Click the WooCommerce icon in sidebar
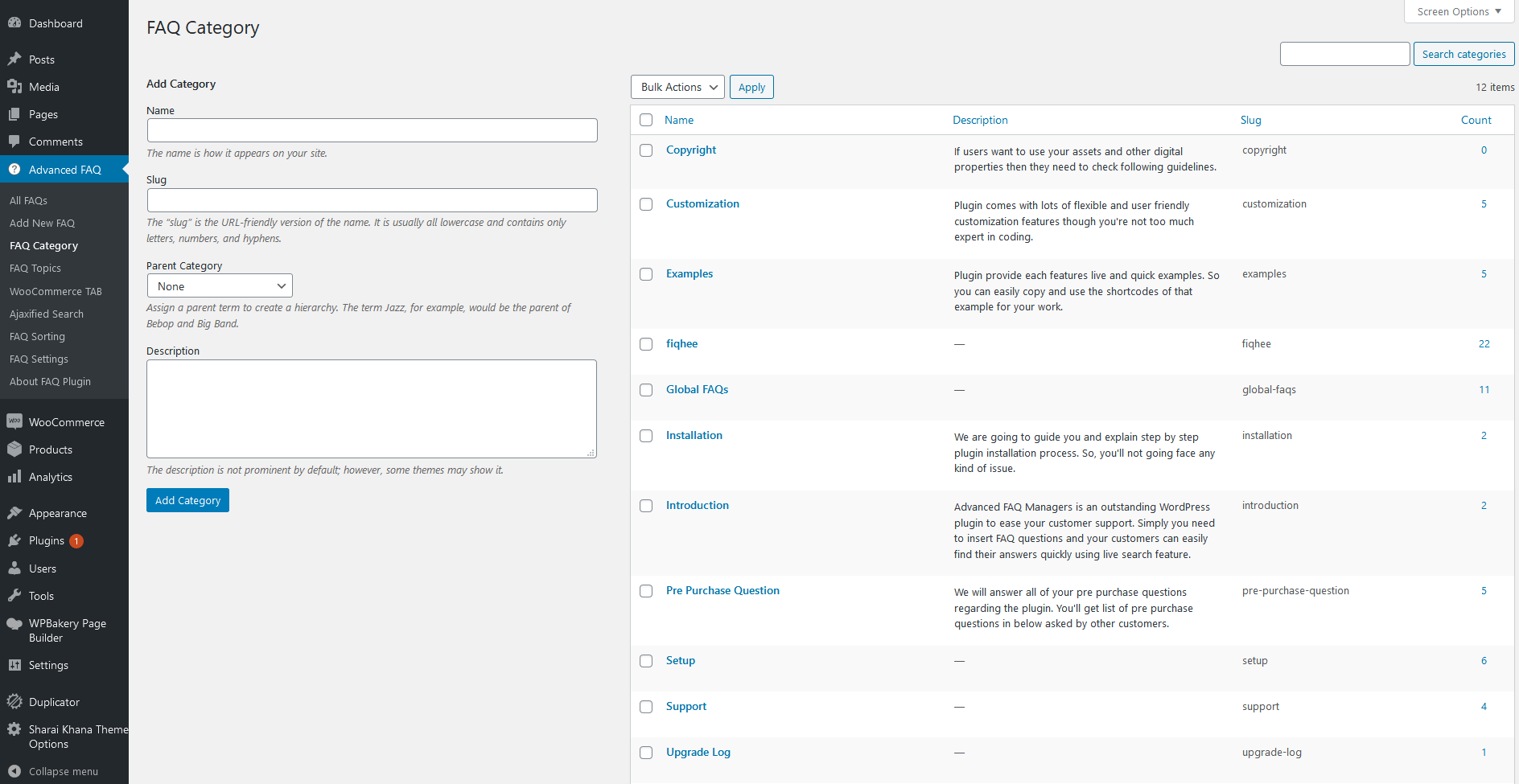The width and height of the screenshot is (1519, 784). (x=14, y=421)
